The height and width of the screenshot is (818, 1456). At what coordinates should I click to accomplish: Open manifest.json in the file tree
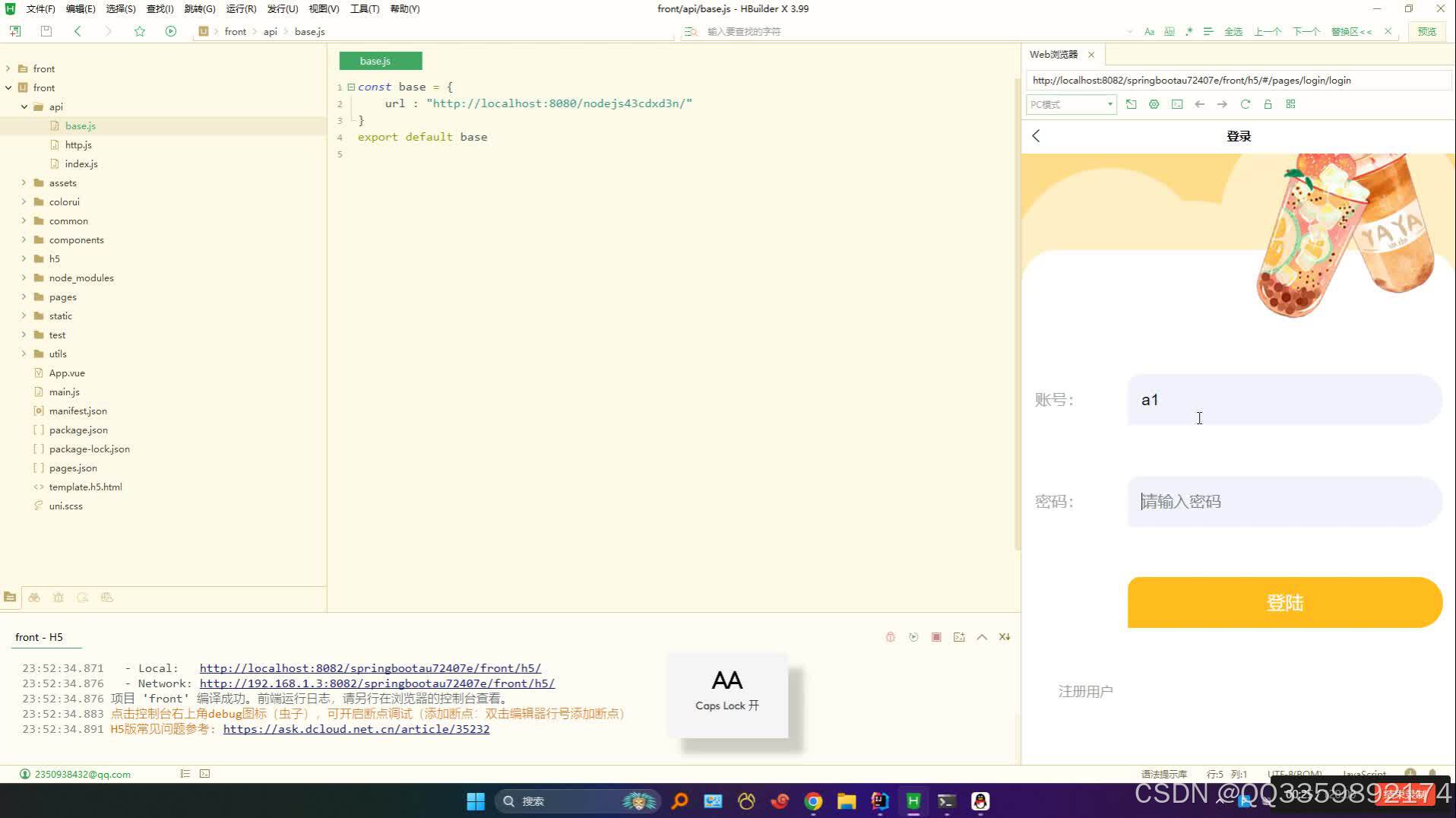(x=78, y=411)
